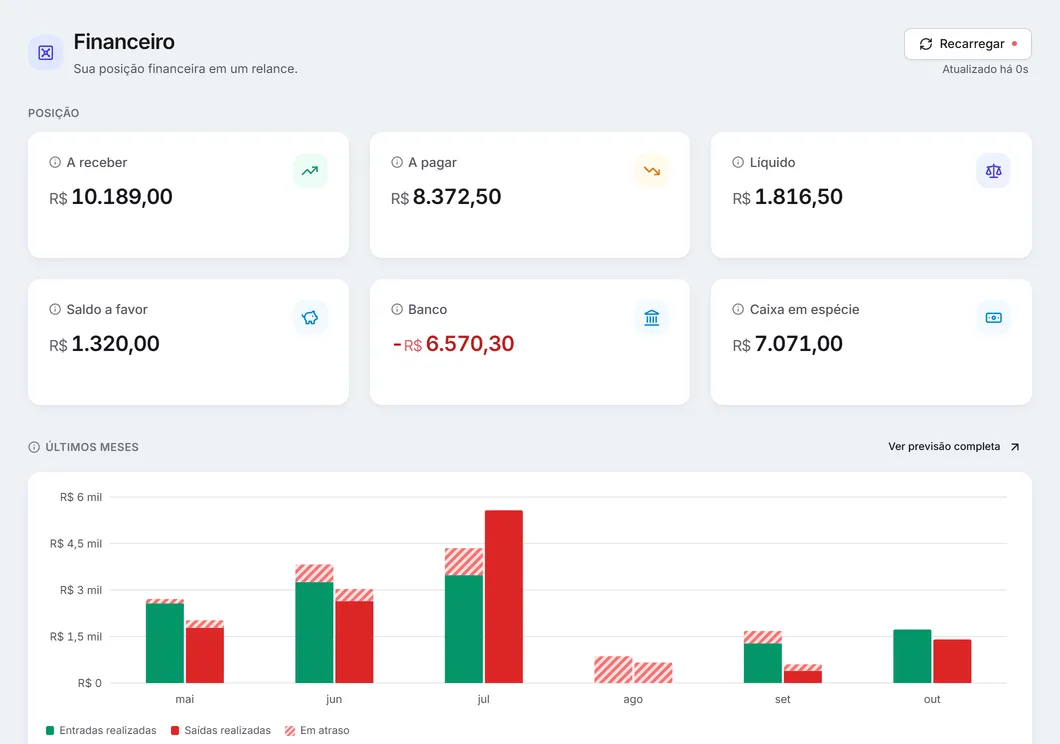This screenshot has height=744, width=1060.
Task: Click the green bar for jul
Action: [x=464, y=628]
